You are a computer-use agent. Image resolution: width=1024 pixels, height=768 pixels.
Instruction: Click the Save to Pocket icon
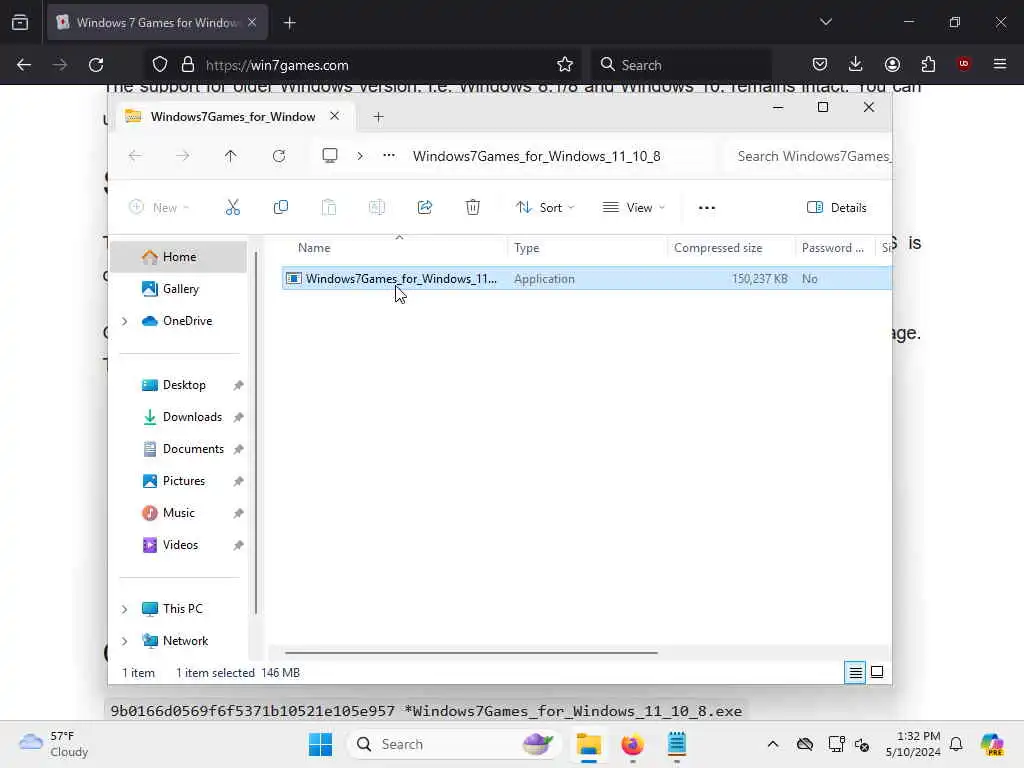[x=820, y=64]
